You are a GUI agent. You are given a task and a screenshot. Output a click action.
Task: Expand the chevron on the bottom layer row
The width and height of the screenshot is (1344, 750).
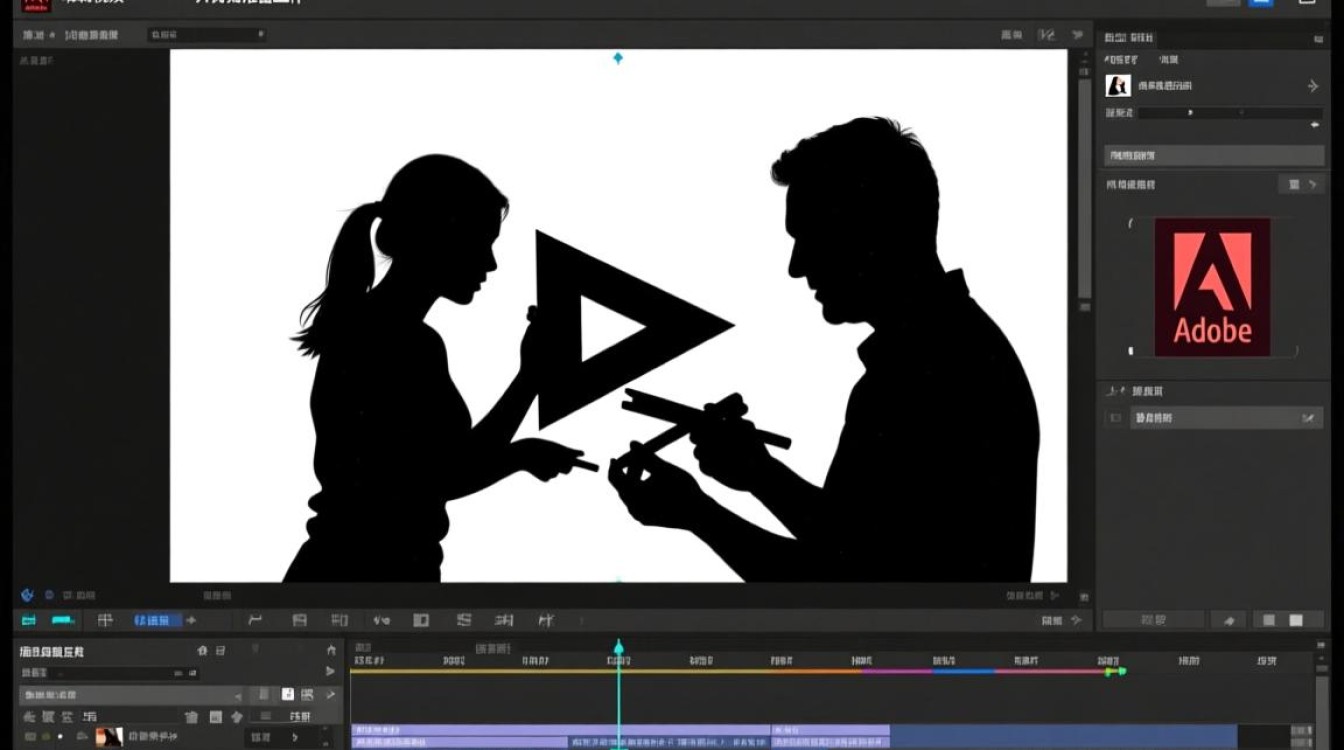coord(296,737)
